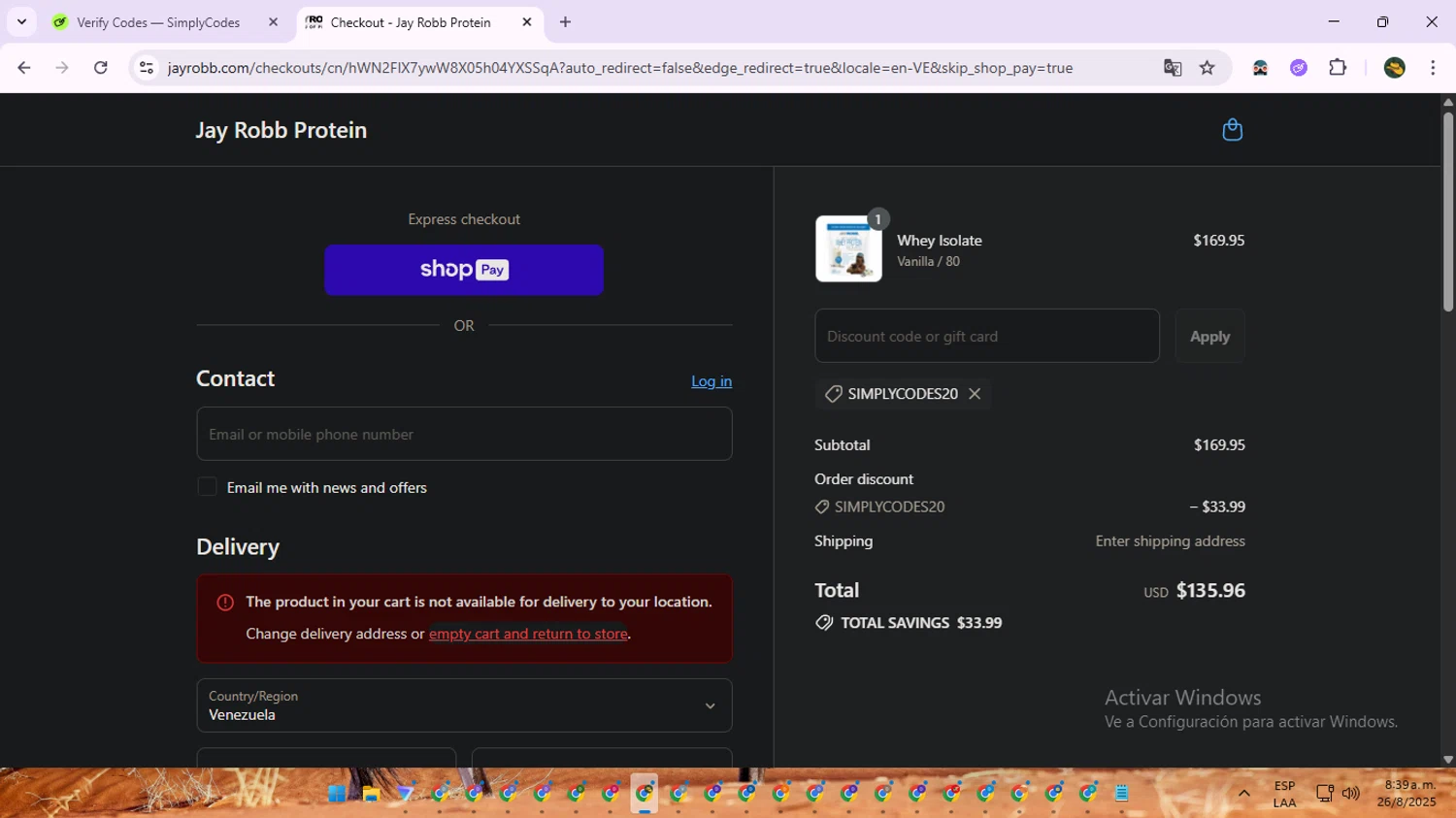
Task: Click the $135.96 total amount
Action: [x=1210, y=591]
